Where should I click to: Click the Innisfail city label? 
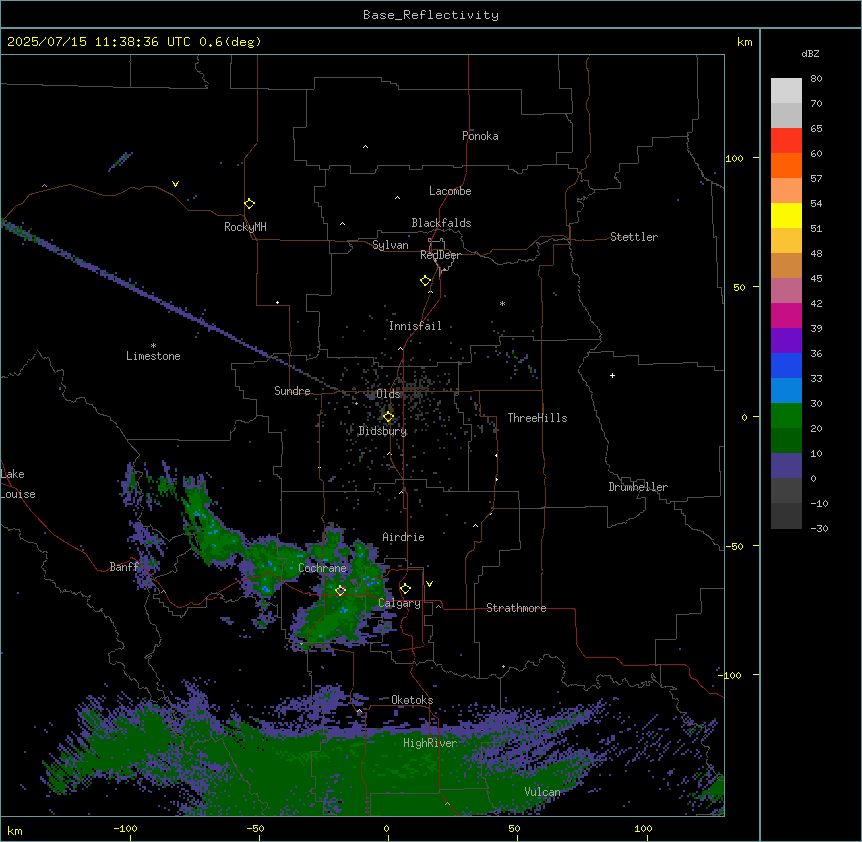click(x=415, y=326)
